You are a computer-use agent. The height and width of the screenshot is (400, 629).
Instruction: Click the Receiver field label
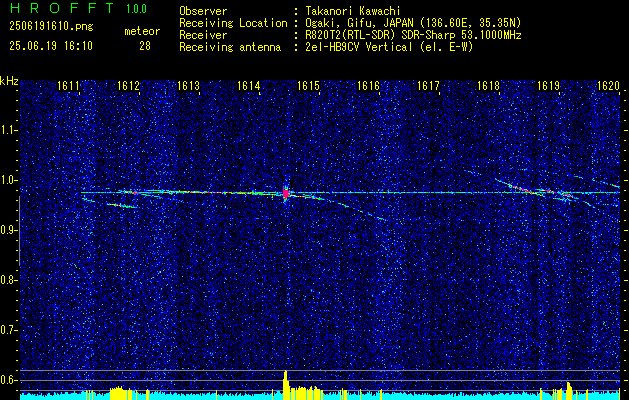203,35
